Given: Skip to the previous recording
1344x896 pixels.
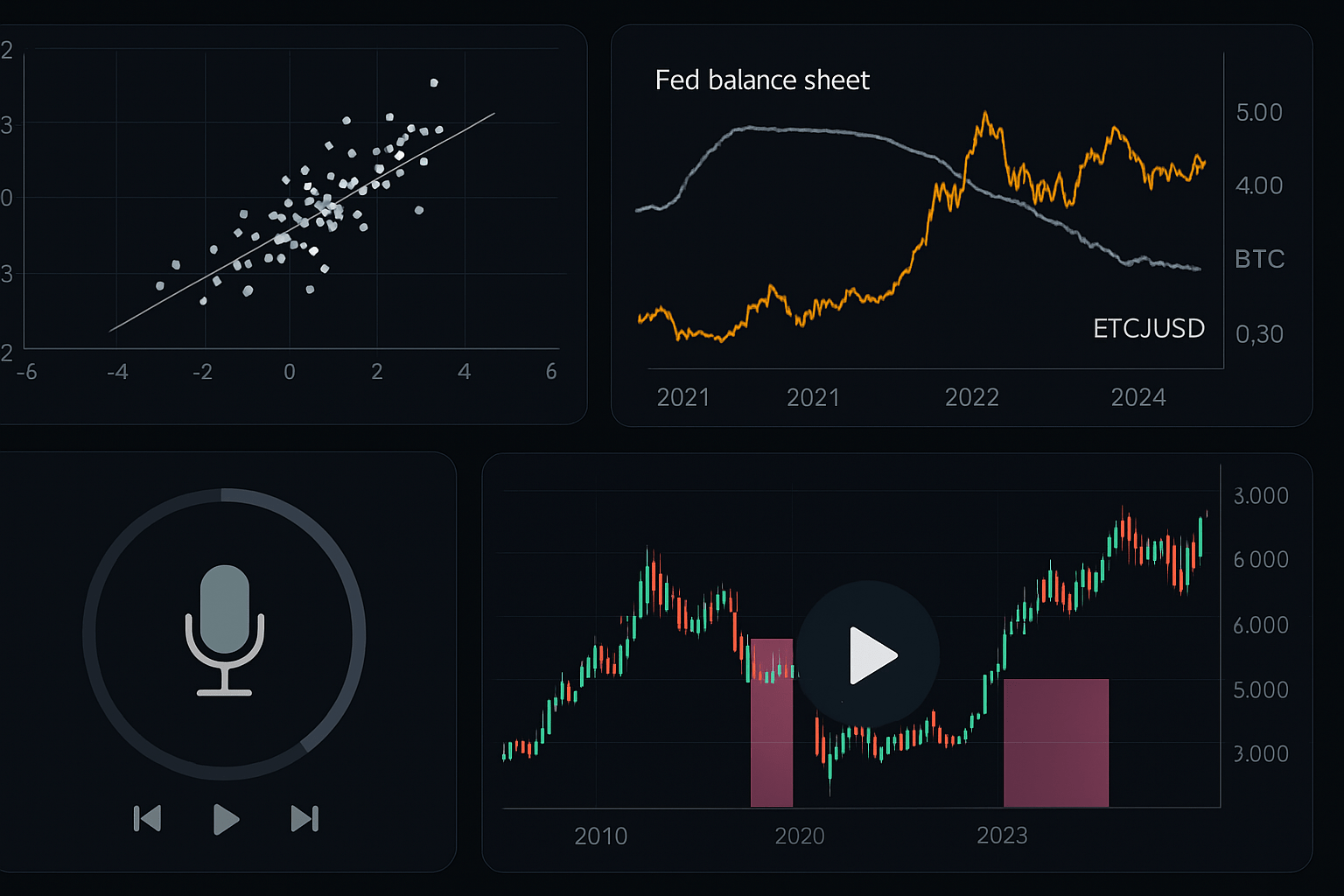Looking at the screenshot, I should point(147,819).
